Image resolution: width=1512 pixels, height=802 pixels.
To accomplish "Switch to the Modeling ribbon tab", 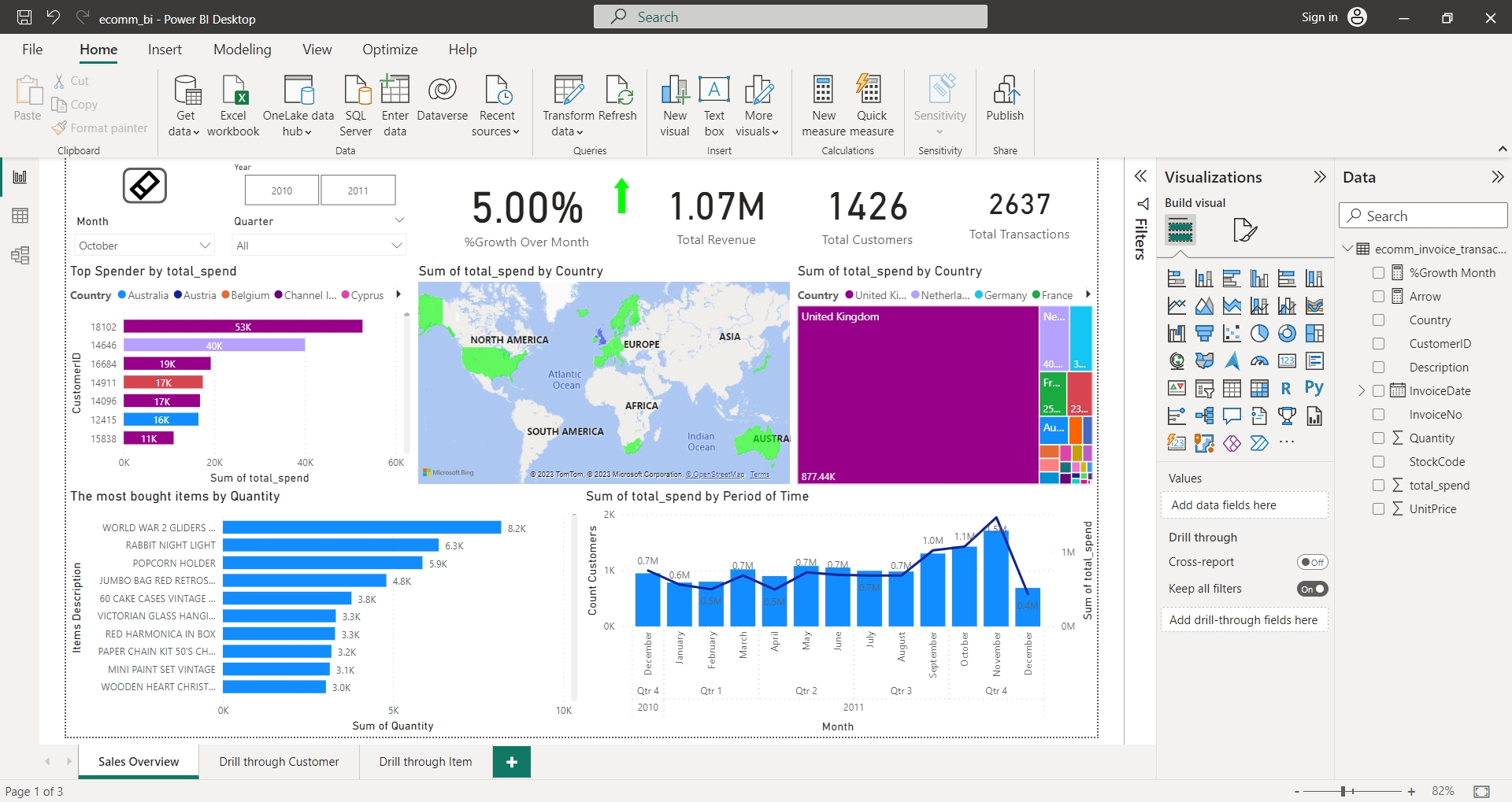I will pos(242,50).
